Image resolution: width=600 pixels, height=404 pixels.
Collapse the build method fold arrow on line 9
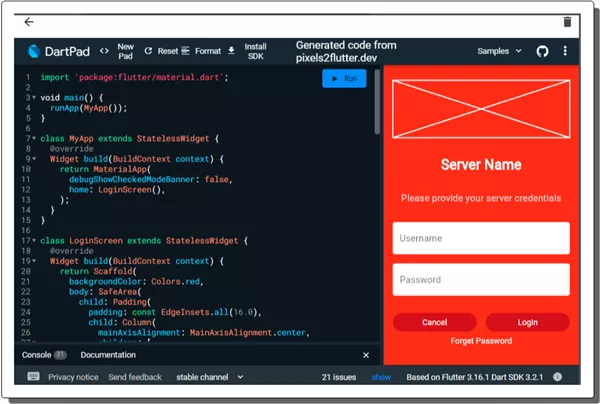click(34, 159)
